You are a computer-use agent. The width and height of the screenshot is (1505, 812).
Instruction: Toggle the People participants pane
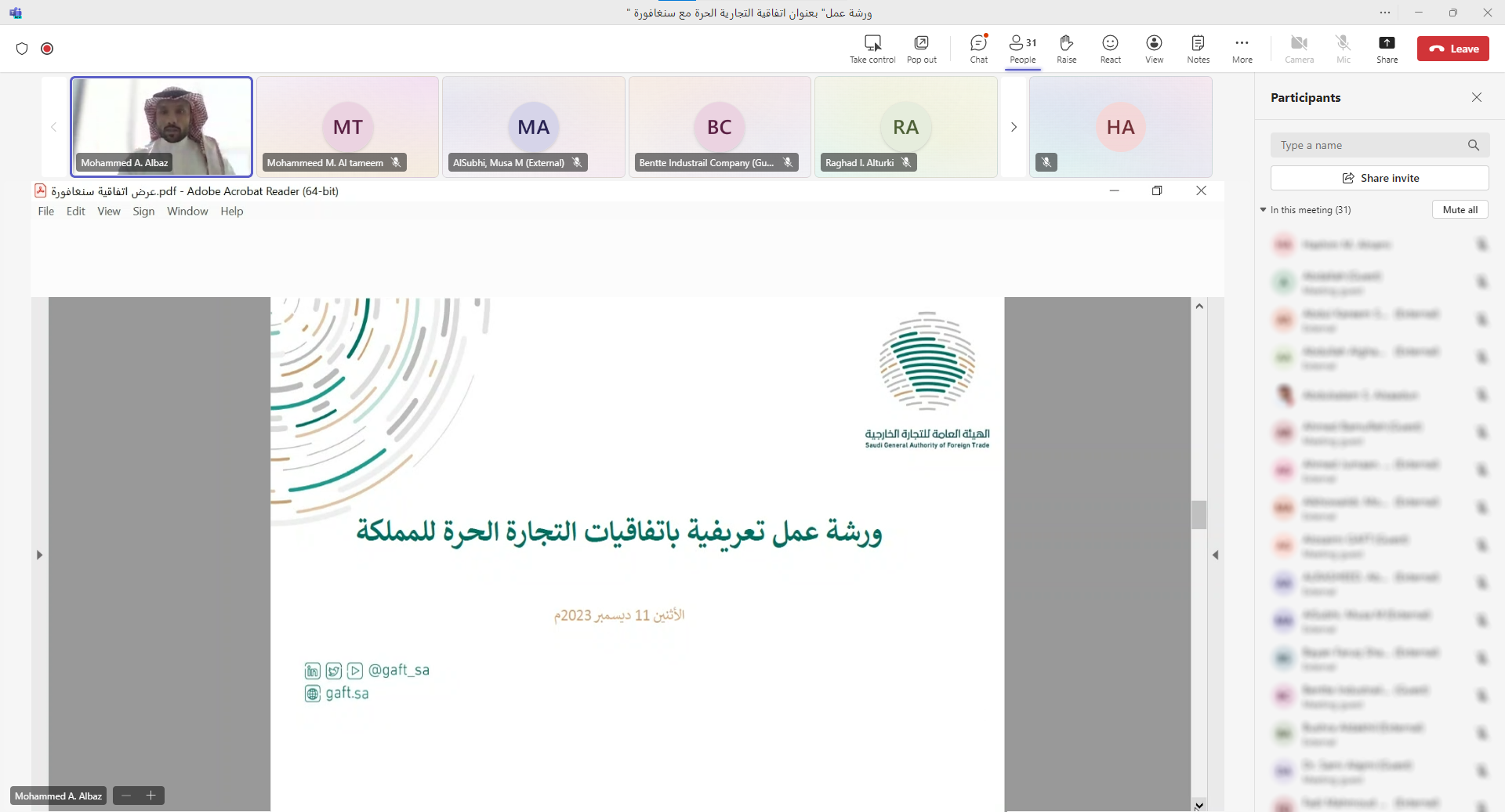point(1022,49)
